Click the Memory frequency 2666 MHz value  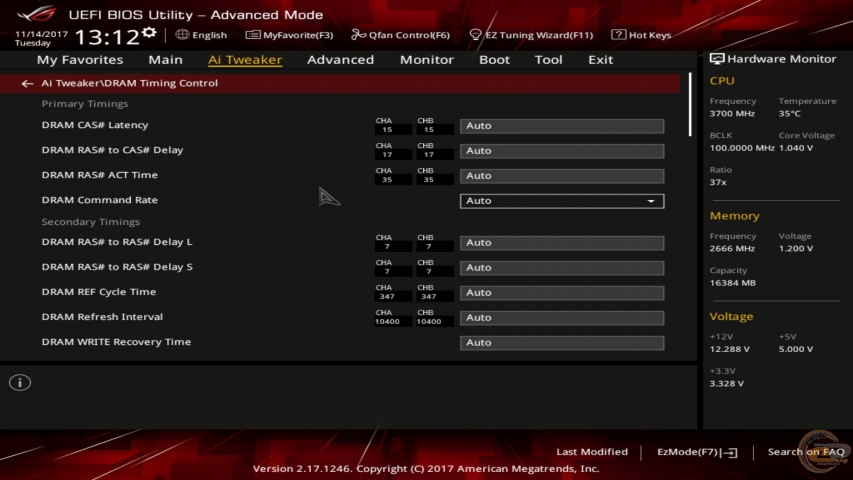click(732, 249)
